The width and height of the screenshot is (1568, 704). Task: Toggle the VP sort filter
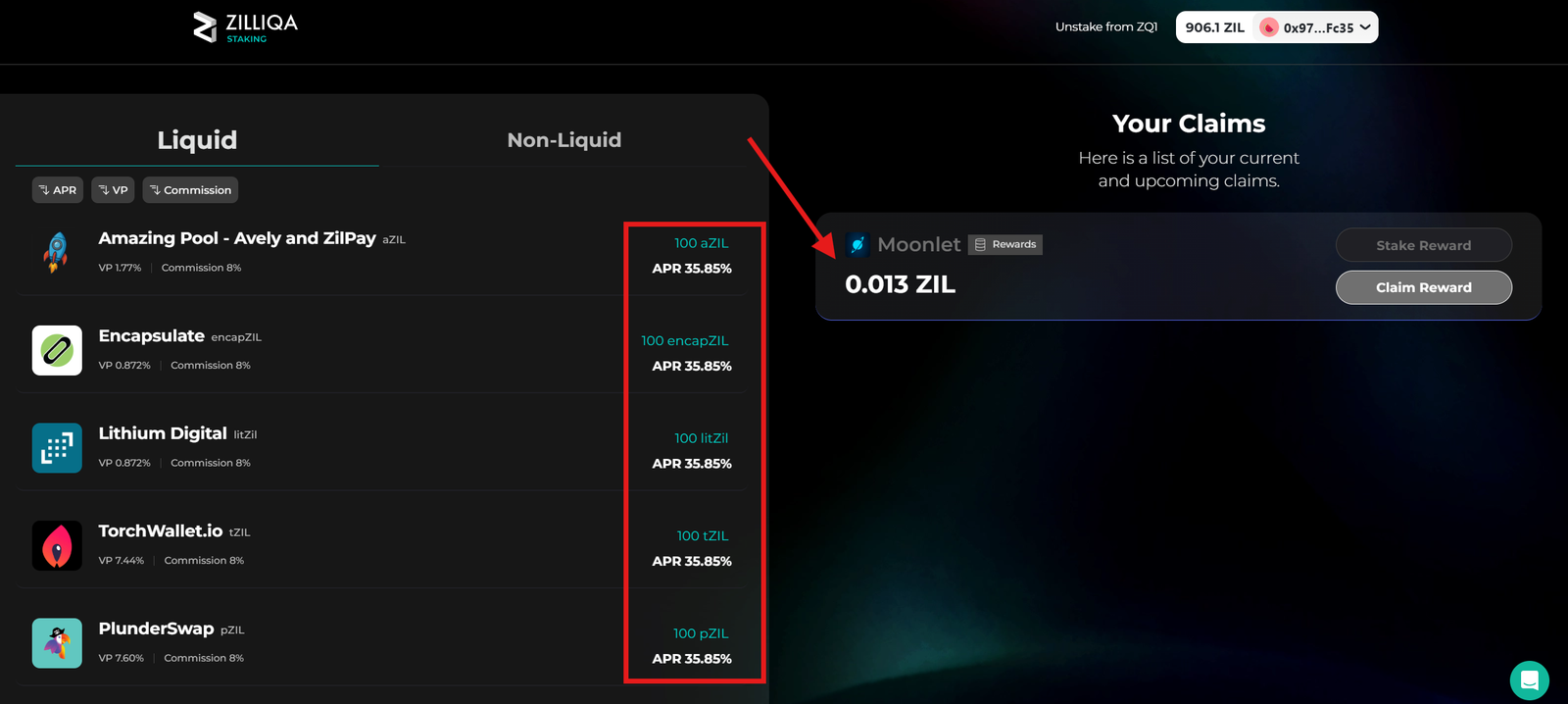112,189
